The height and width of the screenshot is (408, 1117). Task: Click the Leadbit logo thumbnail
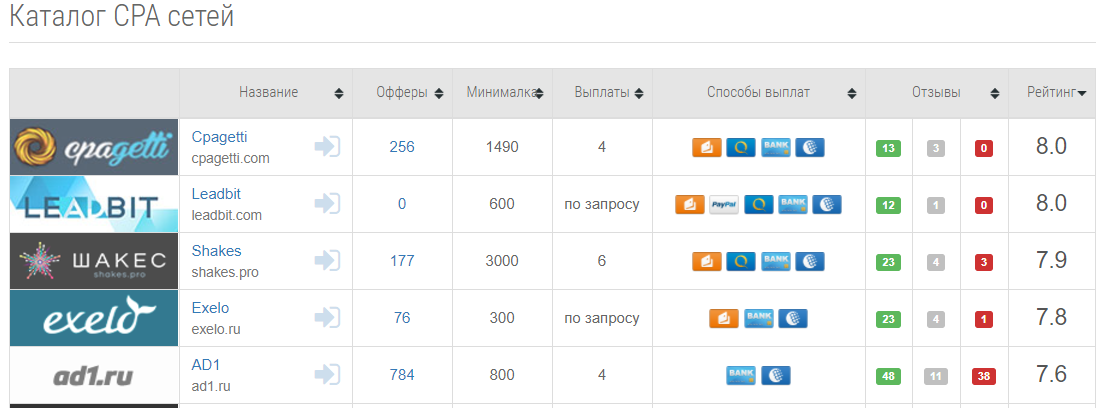94,204
